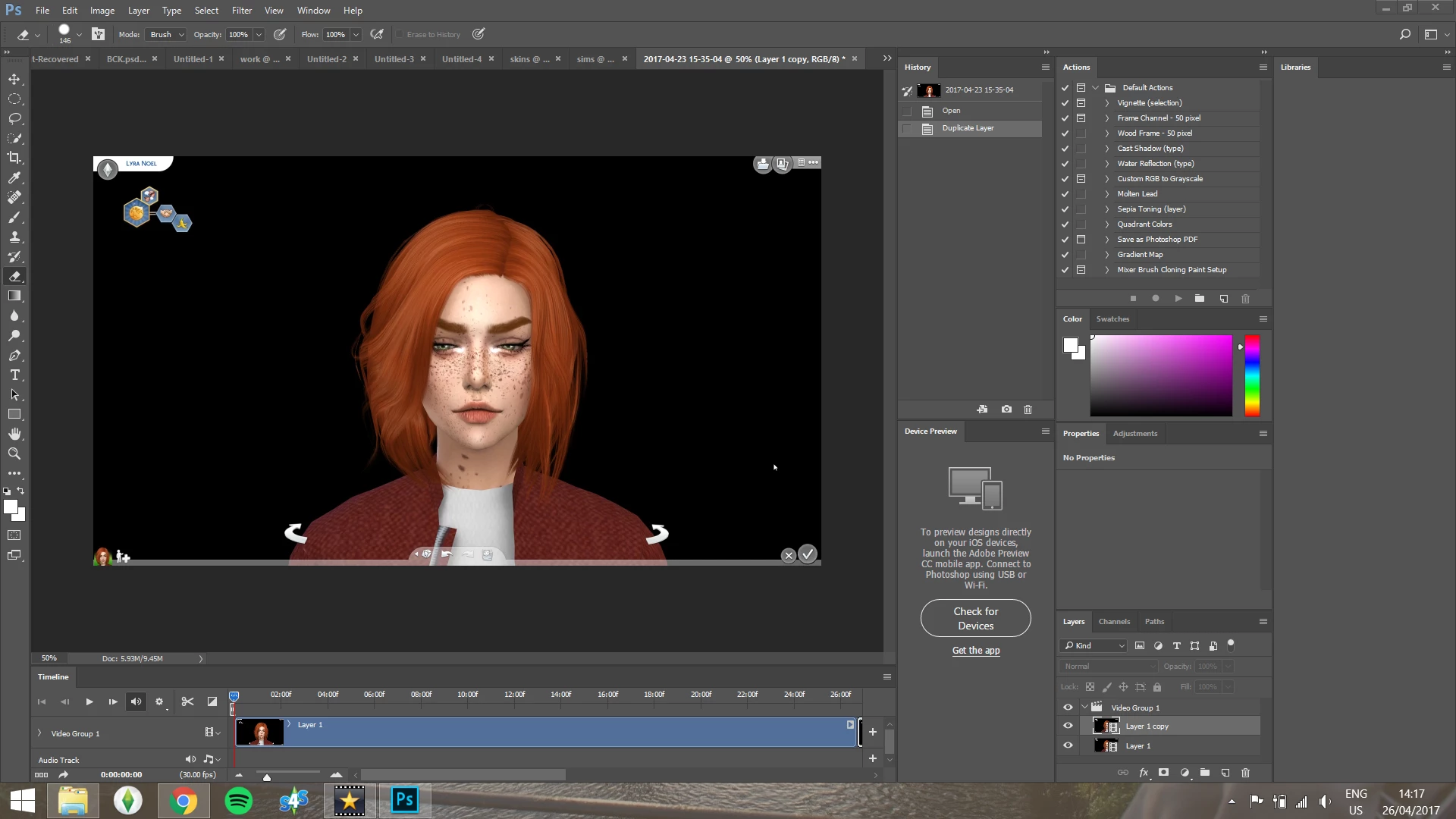Delete current history state with trash icon

[x=1028, y=409]
